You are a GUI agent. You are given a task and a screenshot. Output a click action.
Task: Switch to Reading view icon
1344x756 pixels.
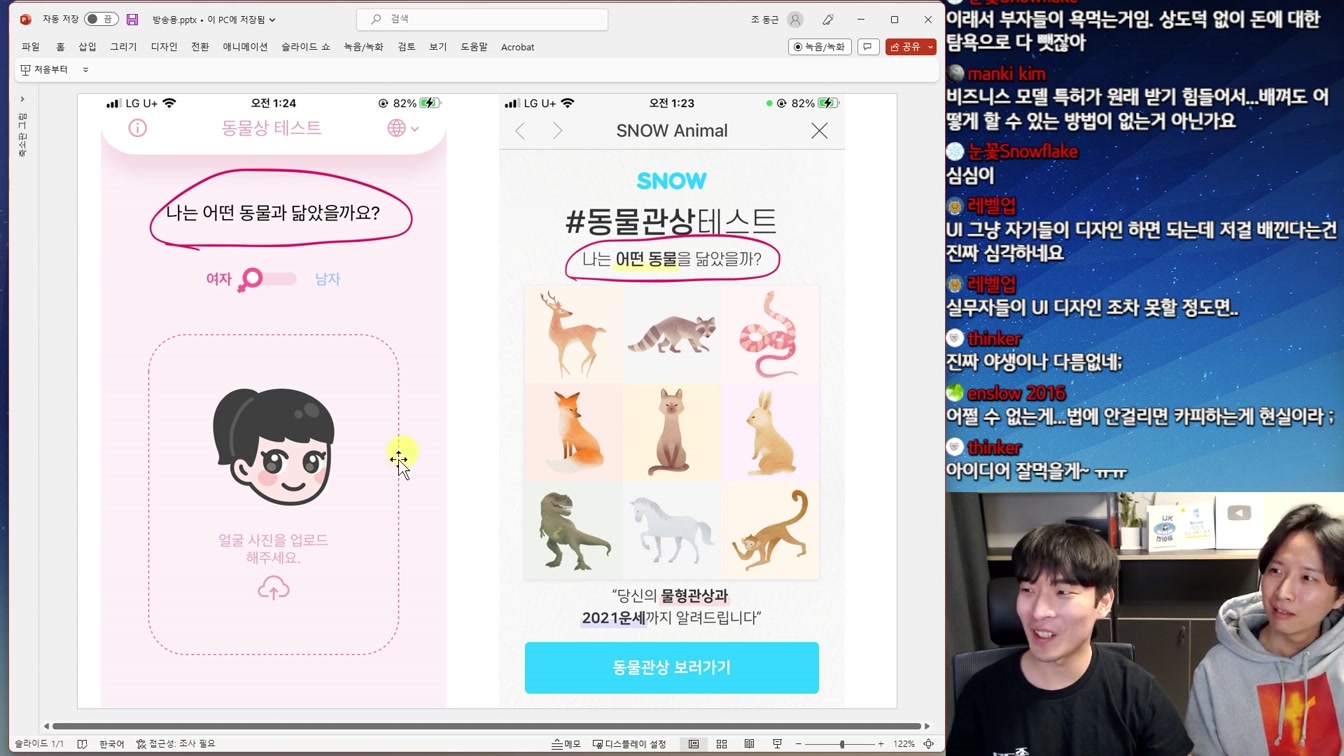click(749, 744)
